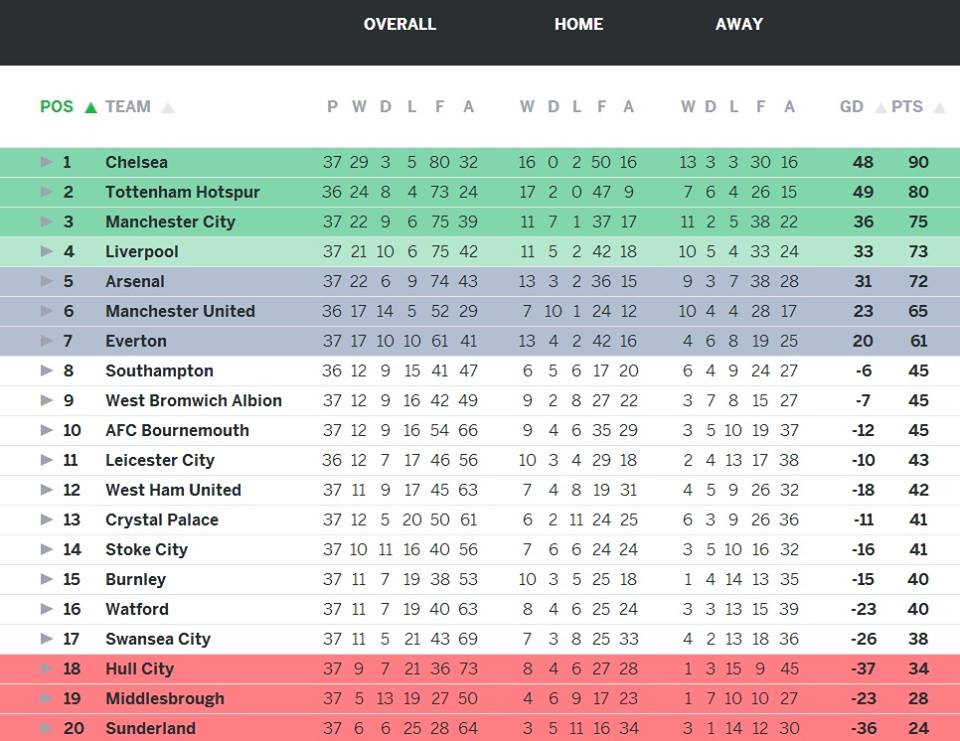
Task: Sort by GD column arrow
Action: (x=880, y=108)
